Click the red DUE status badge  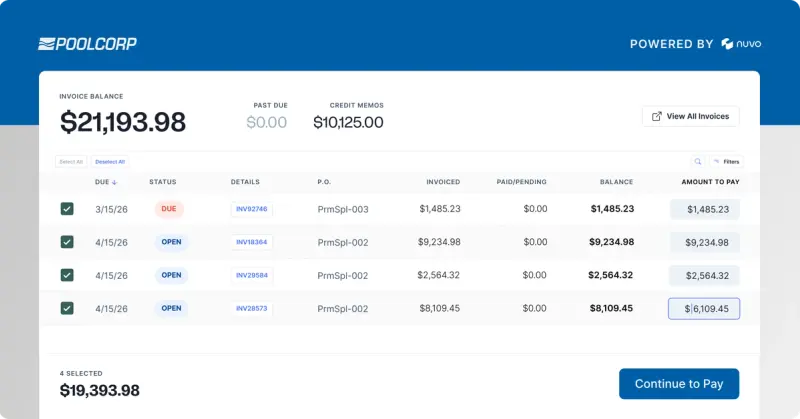(169, 209)
